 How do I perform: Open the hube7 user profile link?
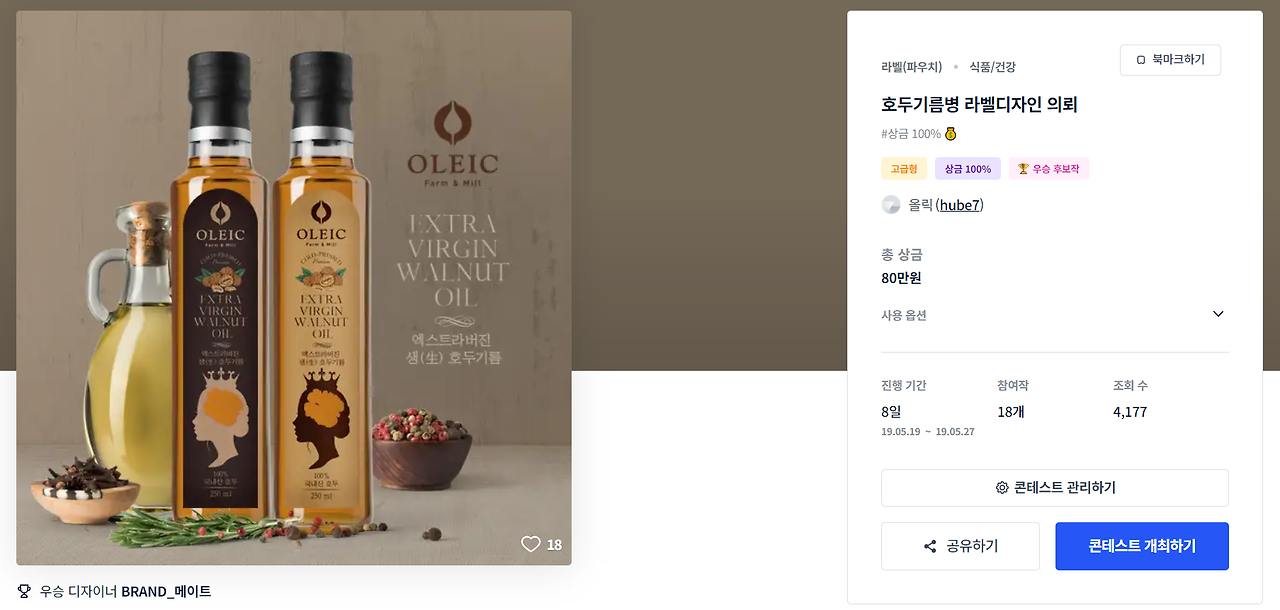coord(961,205)
